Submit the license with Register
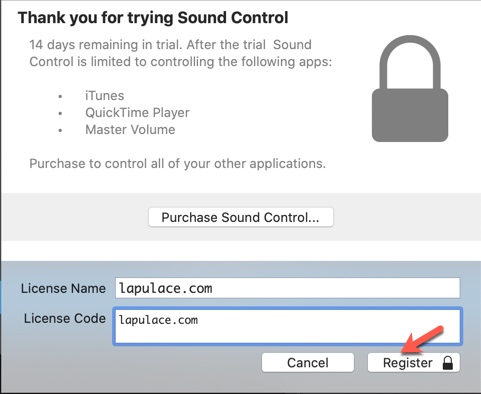This screenshot has width=481, height=394. [414, 363]
